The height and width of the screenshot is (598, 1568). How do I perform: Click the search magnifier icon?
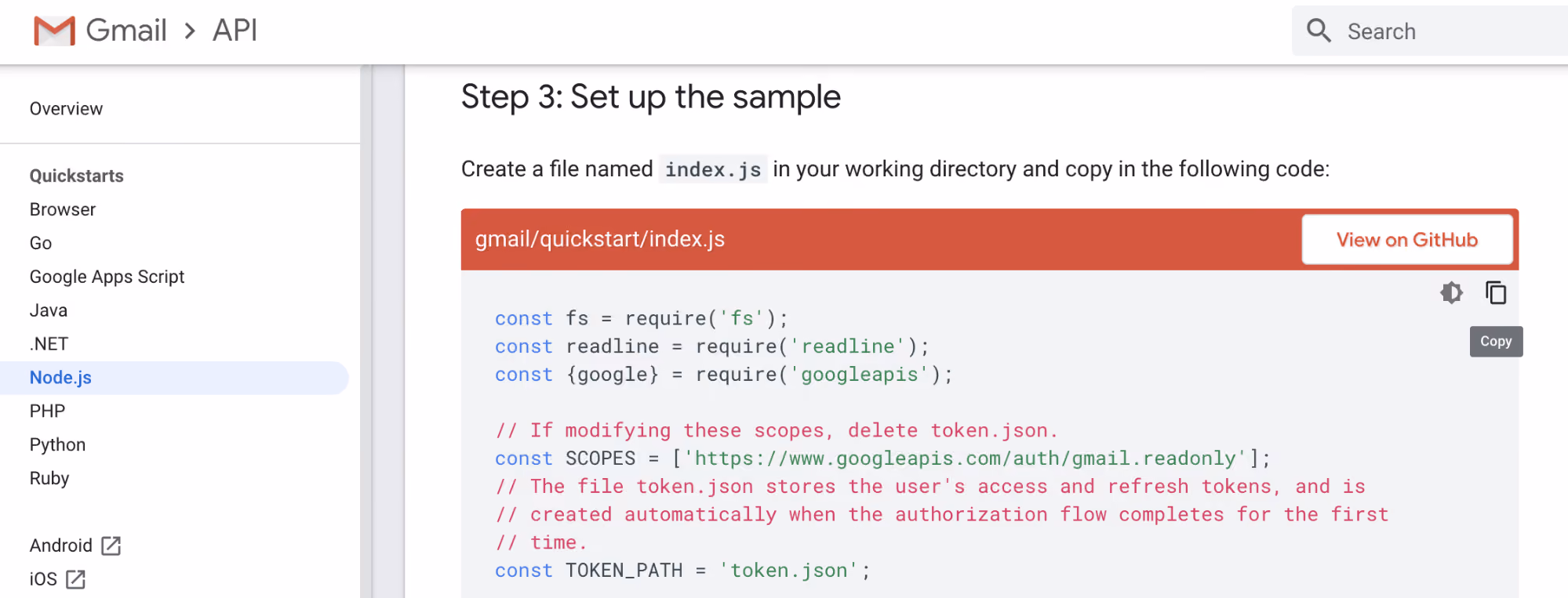coord(1319,31)
